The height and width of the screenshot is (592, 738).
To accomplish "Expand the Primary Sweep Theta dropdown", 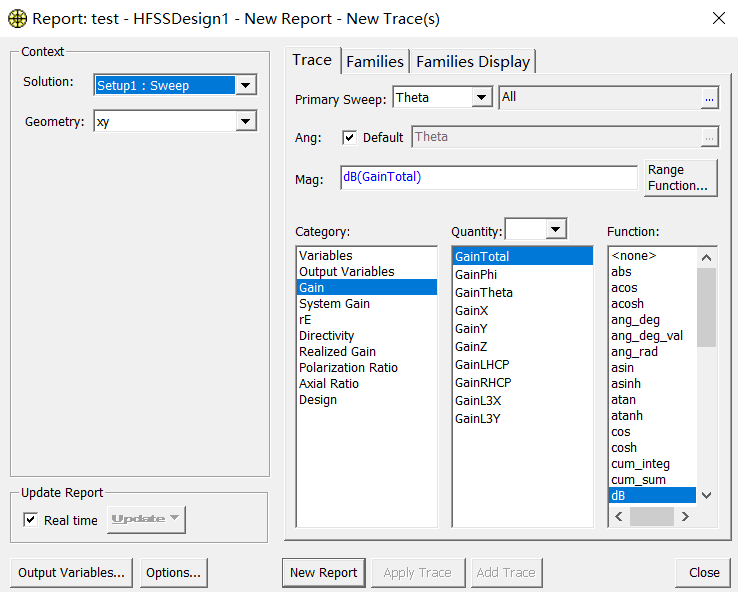I will (x=481, y=97).
